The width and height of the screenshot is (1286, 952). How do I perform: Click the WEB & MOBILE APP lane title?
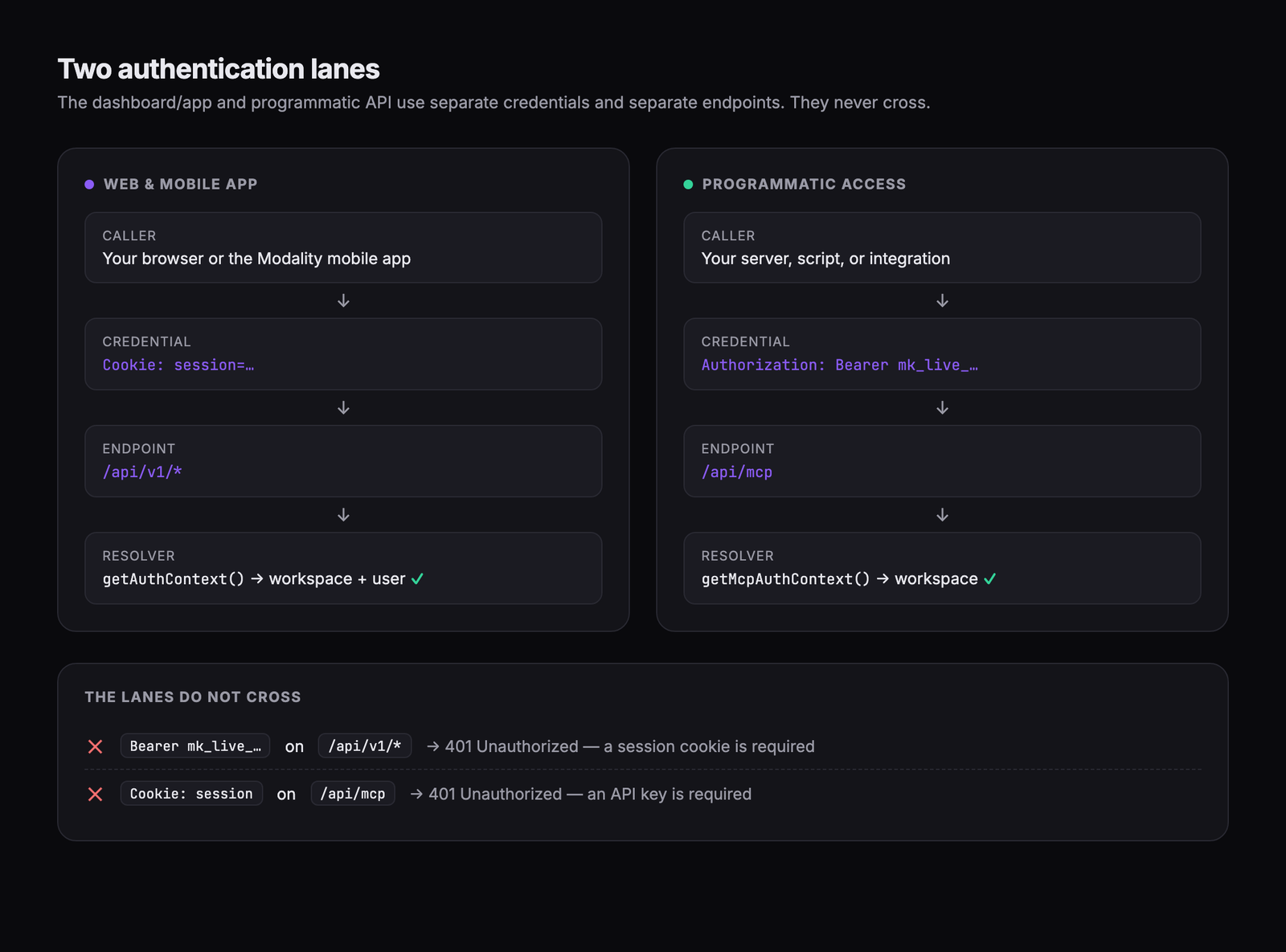[181, 184]
